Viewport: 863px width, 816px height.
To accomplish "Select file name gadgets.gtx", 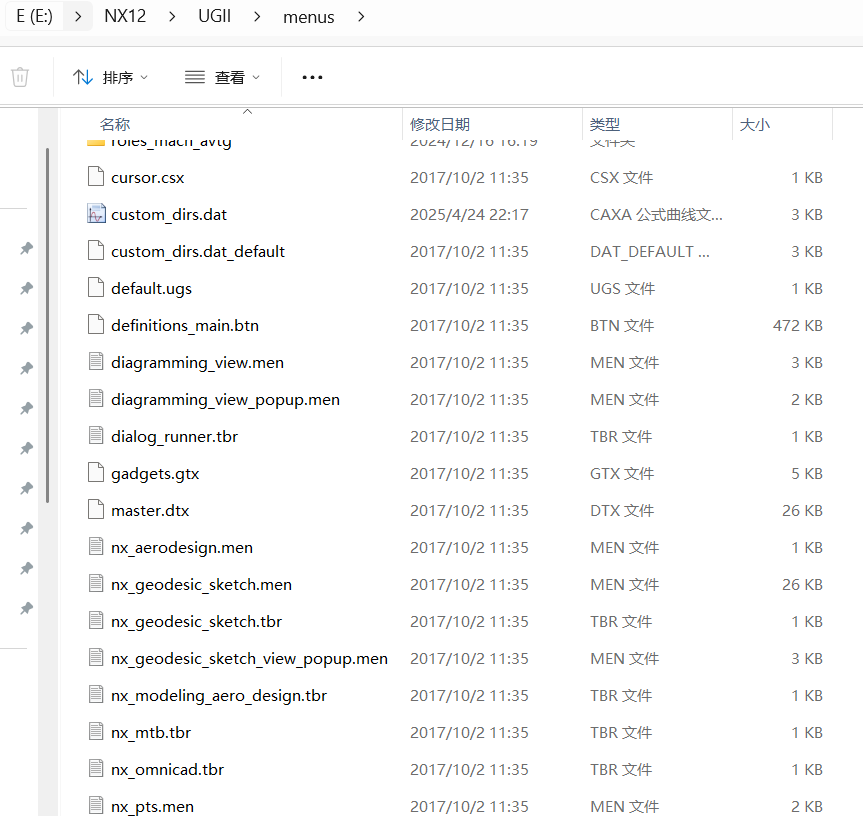I will click(155, 474).
